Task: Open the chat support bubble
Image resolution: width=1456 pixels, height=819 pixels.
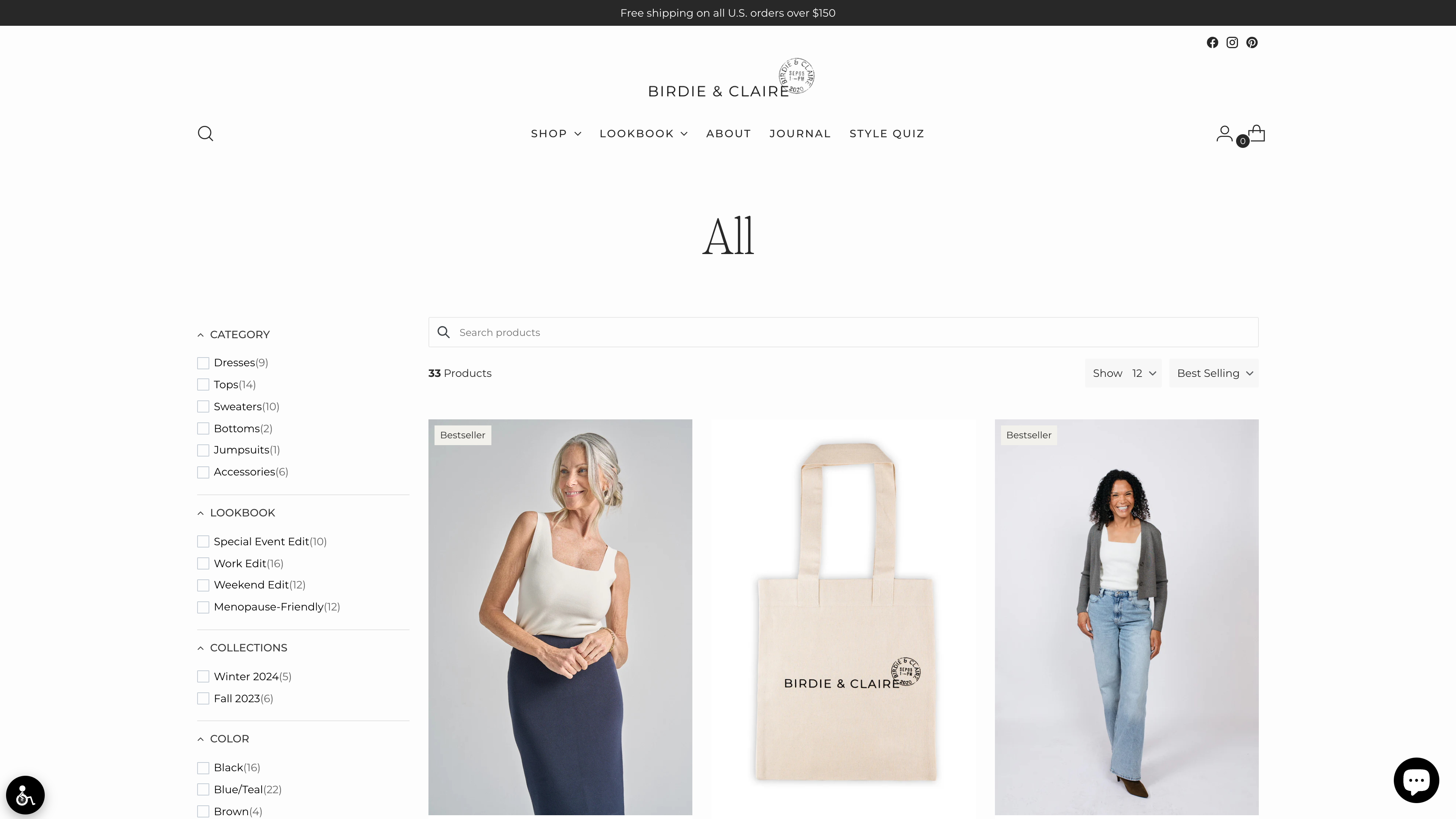Action: click(x=1416, y=780)
